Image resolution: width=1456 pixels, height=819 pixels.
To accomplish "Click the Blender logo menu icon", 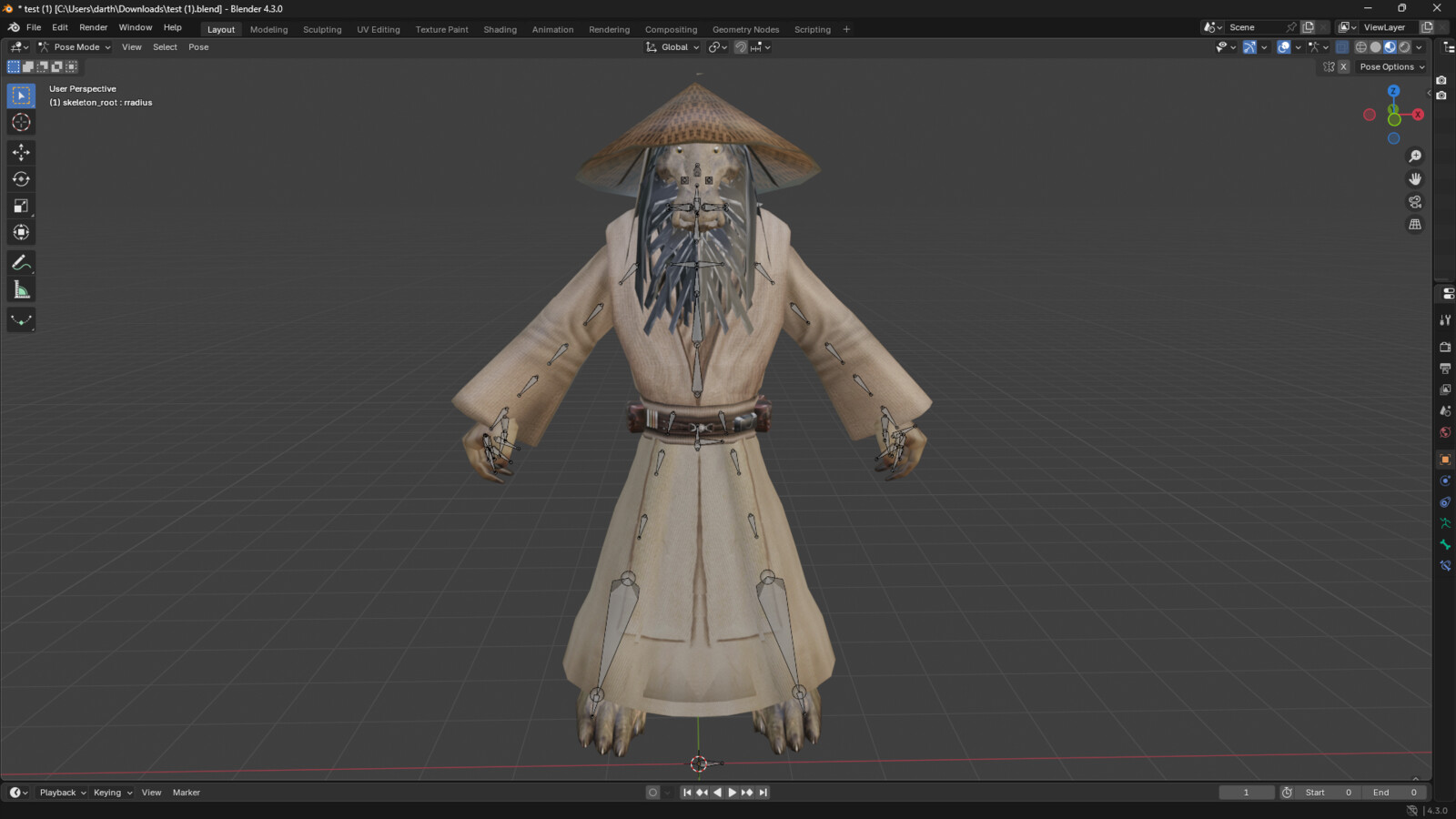I will [x=13, y=27].
